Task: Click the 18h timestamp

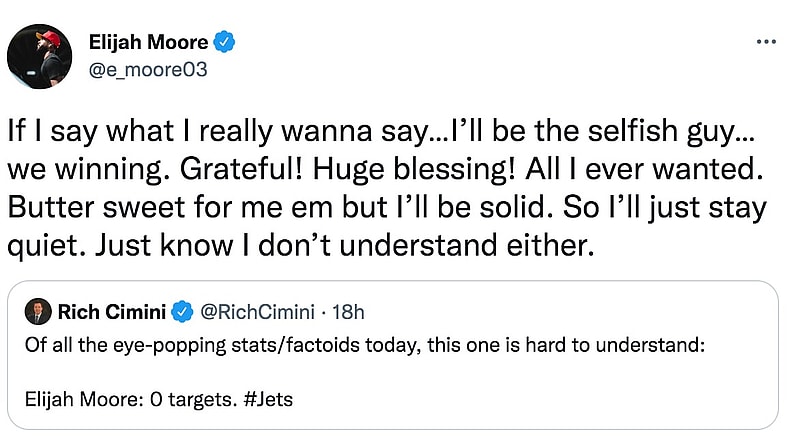Action: [x=346, y=312]
